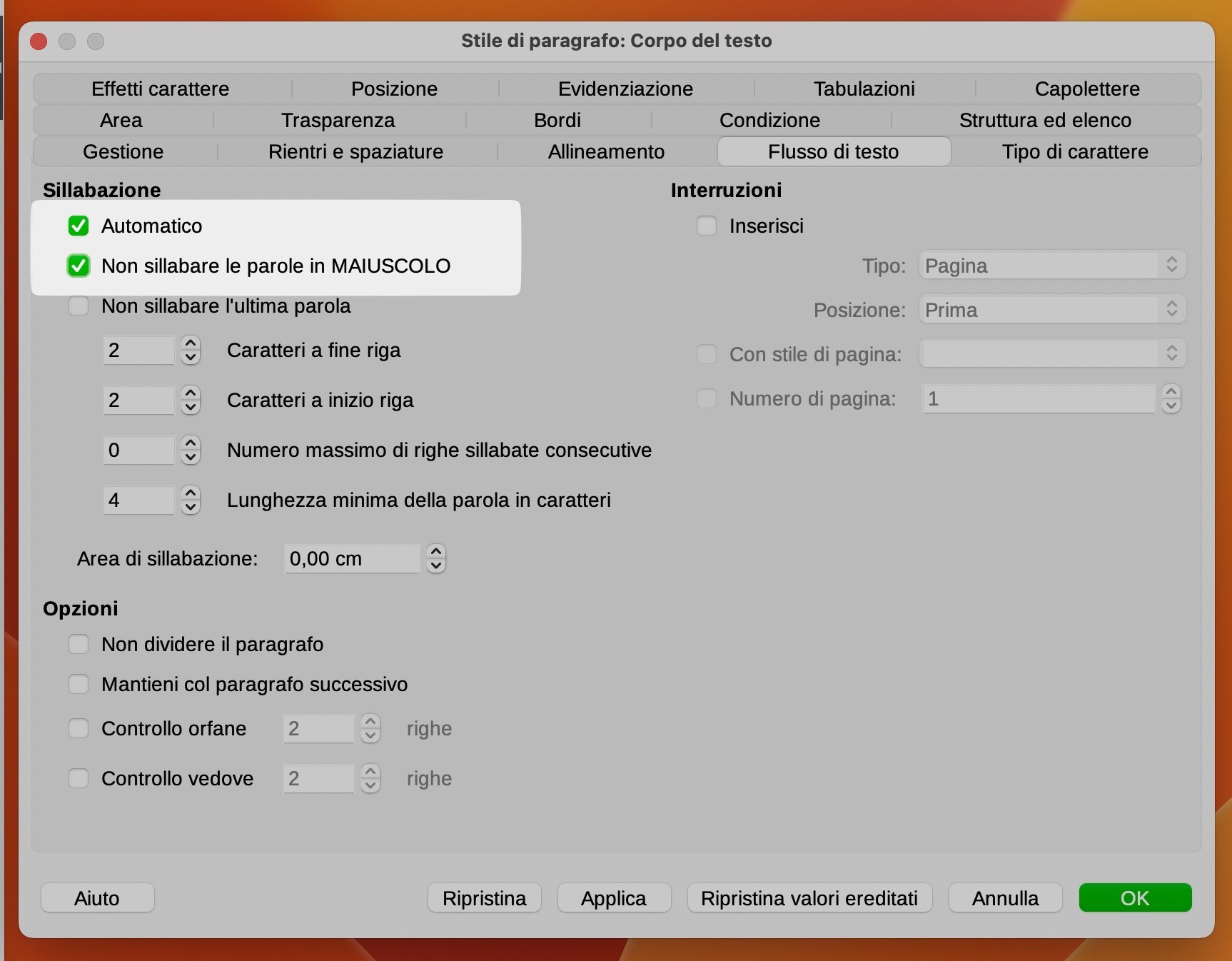Click the righe sillabate consecutive stepper
1232x961 pixels.
click(191, 450)
